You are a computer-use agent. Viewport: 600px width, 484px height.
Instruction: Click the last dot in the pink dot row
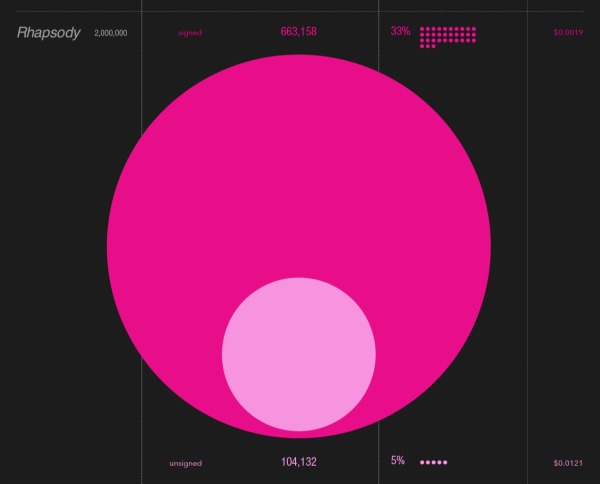[x=445, y=462]
